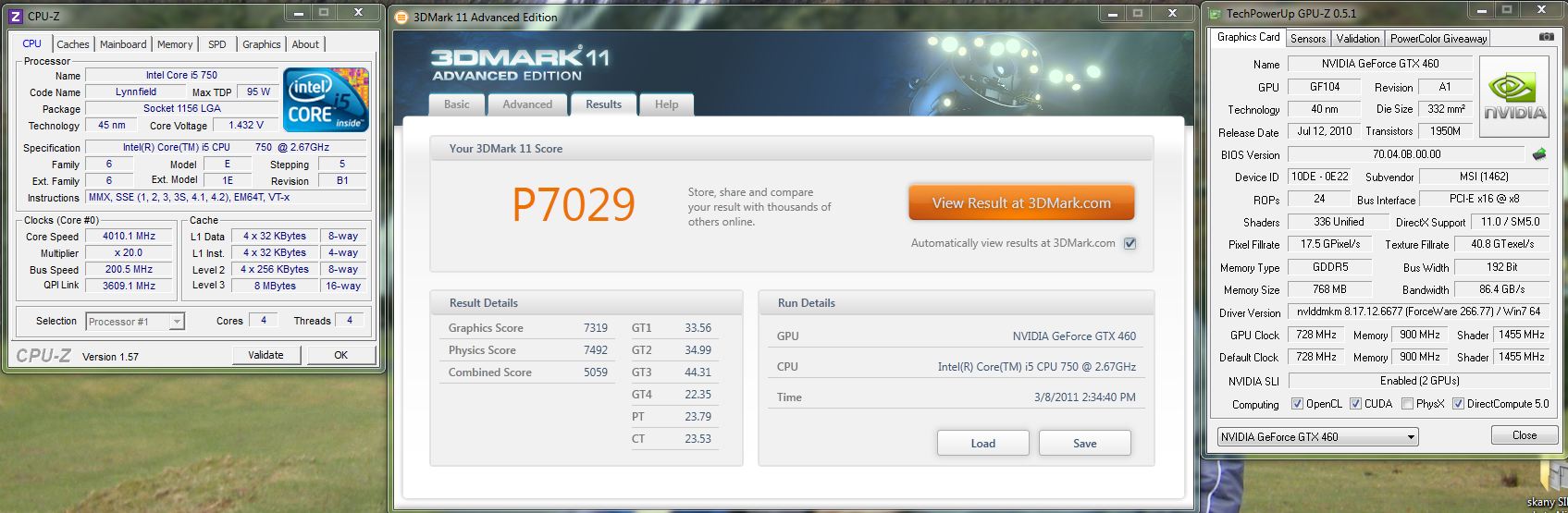Click the Bandwidth field 86.4 GB/s
This screenshot has height=513, width=1568.
pyautogui.click(x=1501, y=289)
